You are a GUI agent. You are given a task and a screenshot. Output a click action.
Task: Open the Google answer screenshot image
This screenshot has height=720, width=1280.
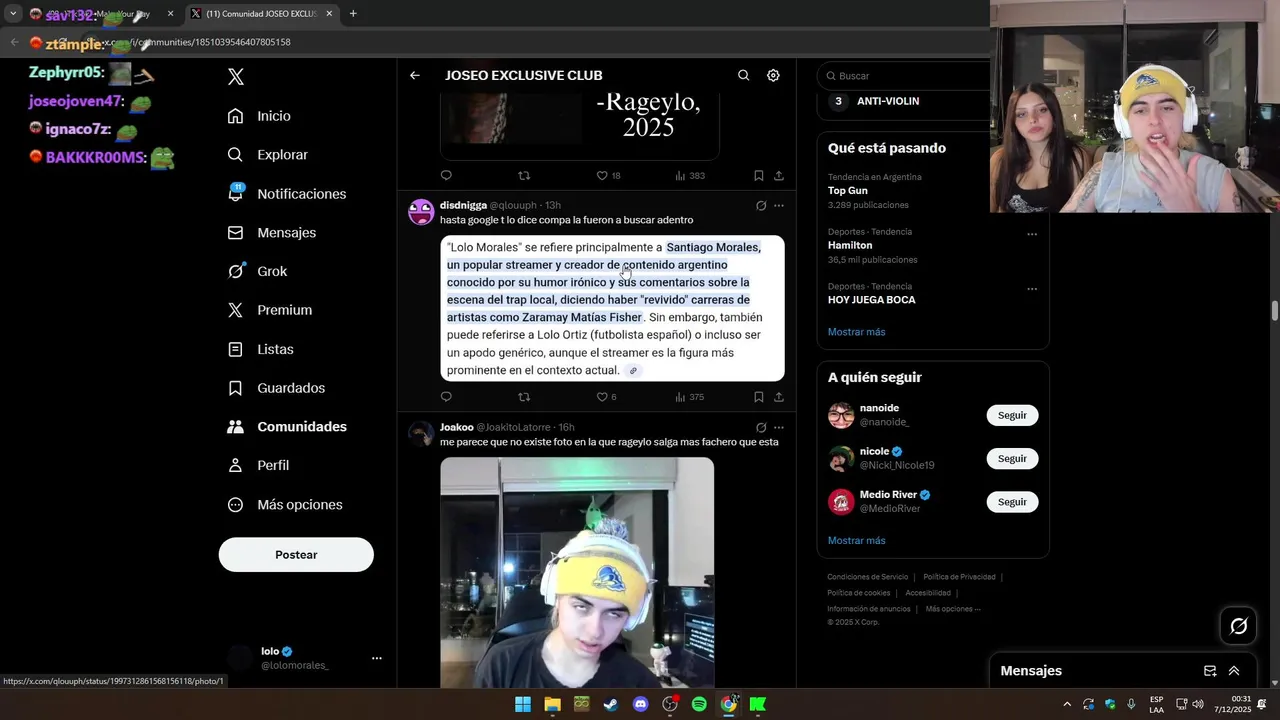(x=612, y=308)
